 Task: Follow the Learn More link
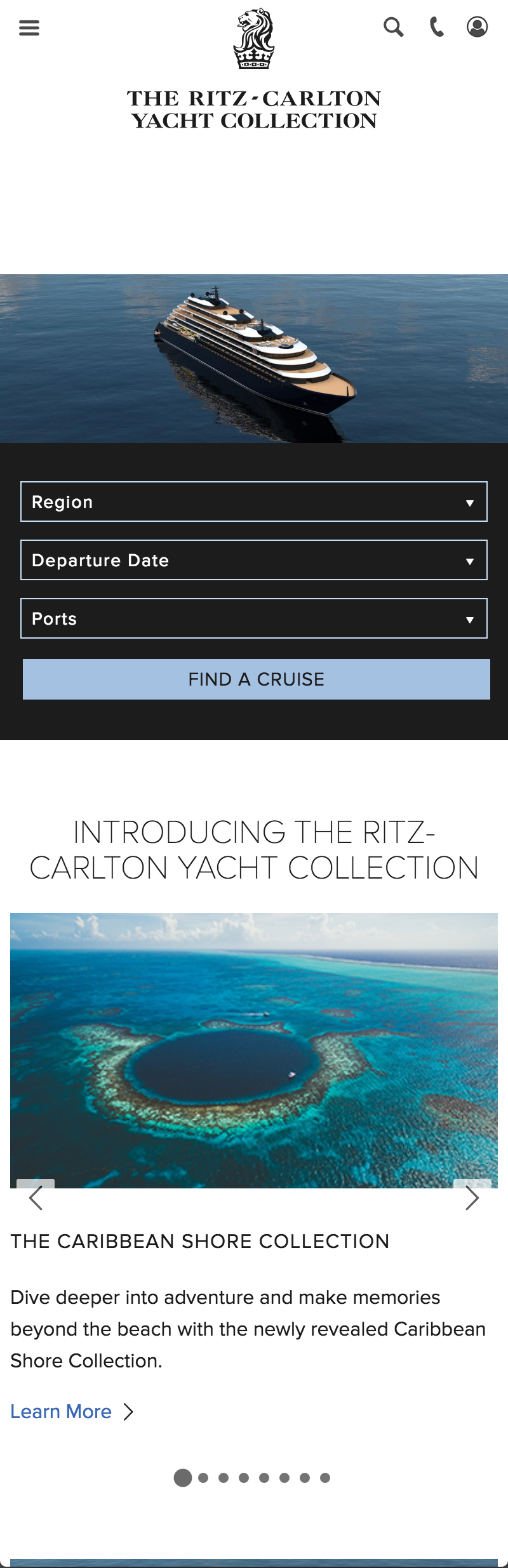tap(61, 1411)
